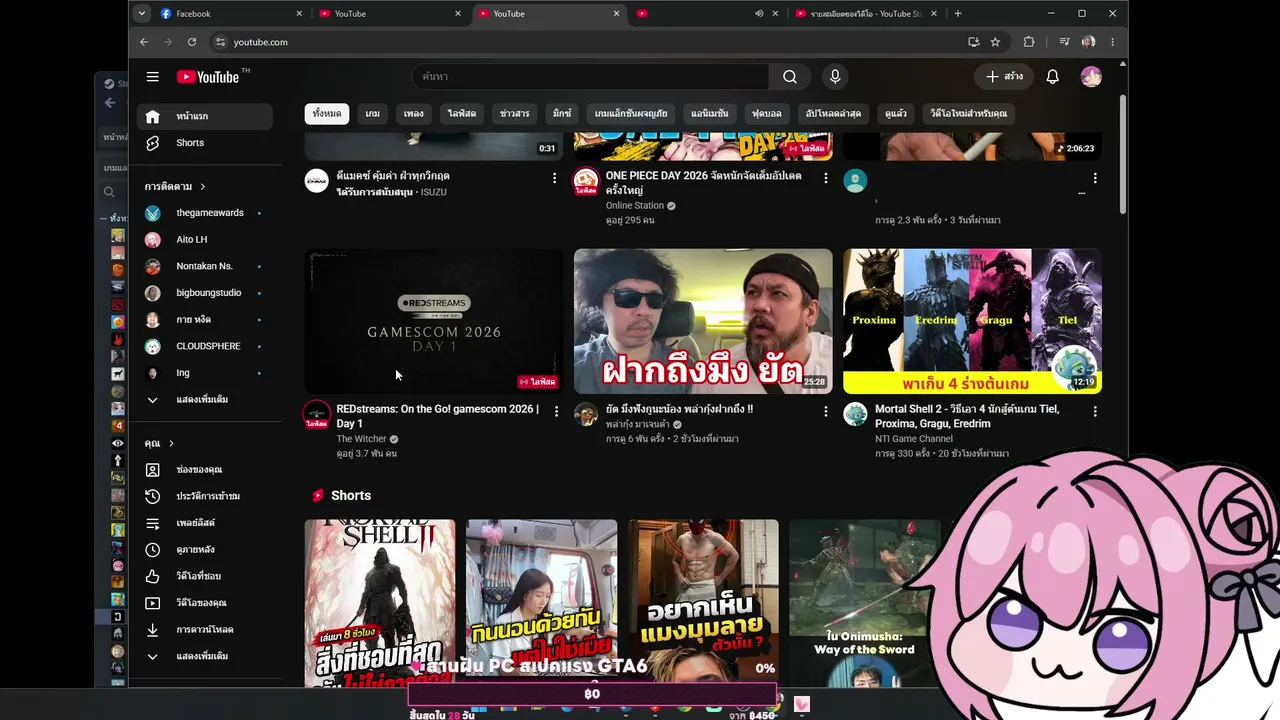Select the เพลง filter chip
Image resolution: width=1280 pixels, height=720 pixels.
[x=414, y=114]
